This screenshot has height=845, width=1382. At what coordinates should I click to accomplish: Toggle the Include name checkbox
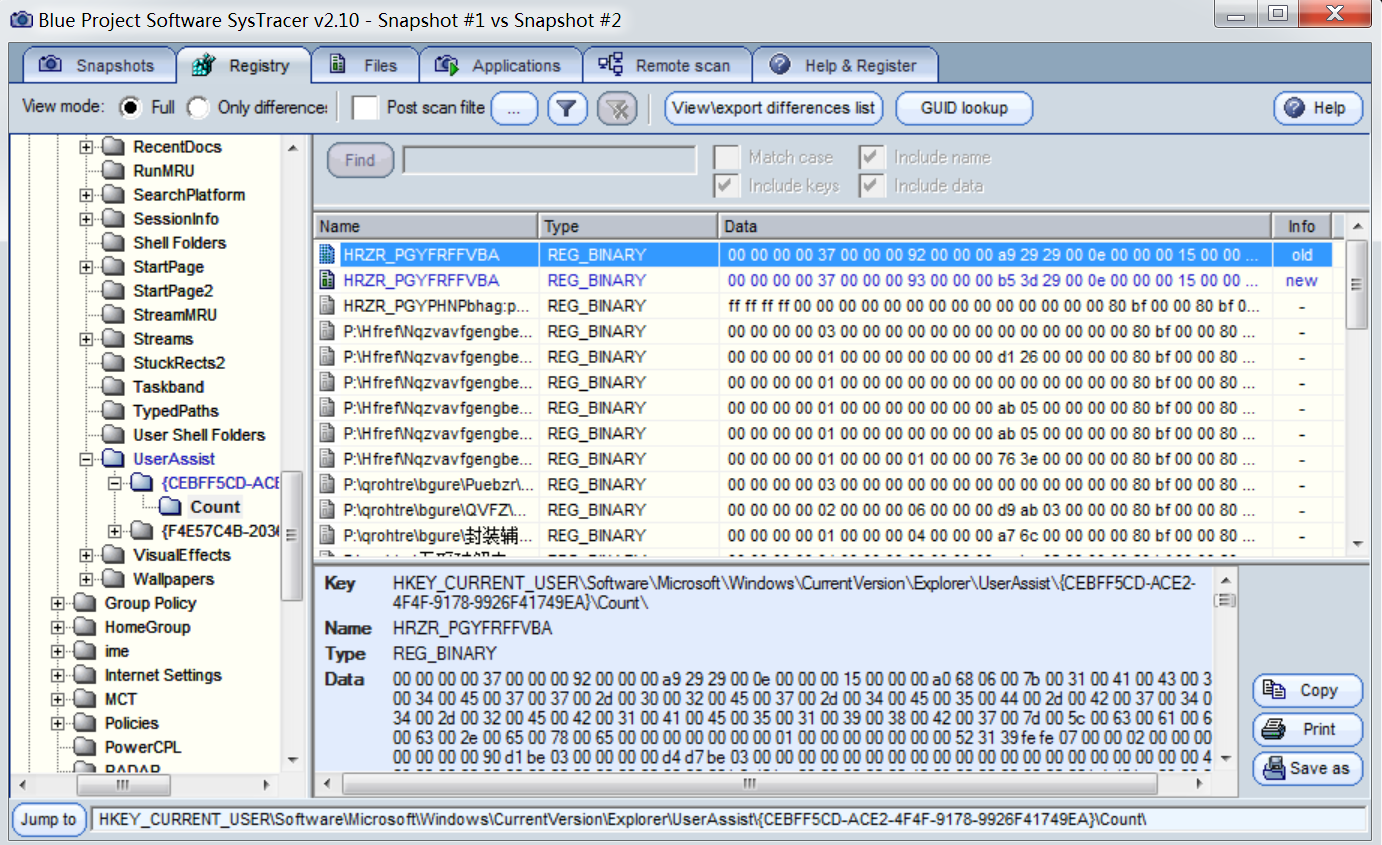[872, 157]
